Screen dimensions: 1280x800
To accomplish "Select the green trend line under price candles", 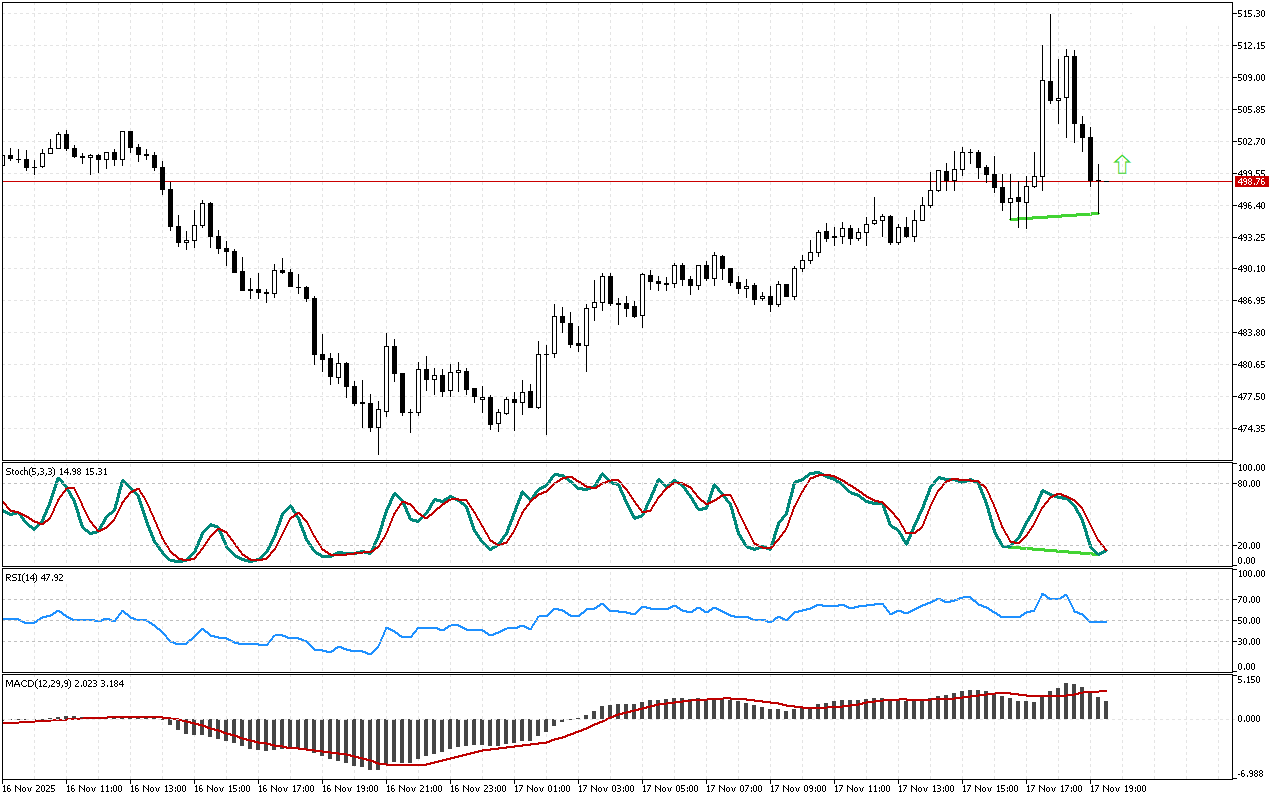I will [x=1054, y=216].
